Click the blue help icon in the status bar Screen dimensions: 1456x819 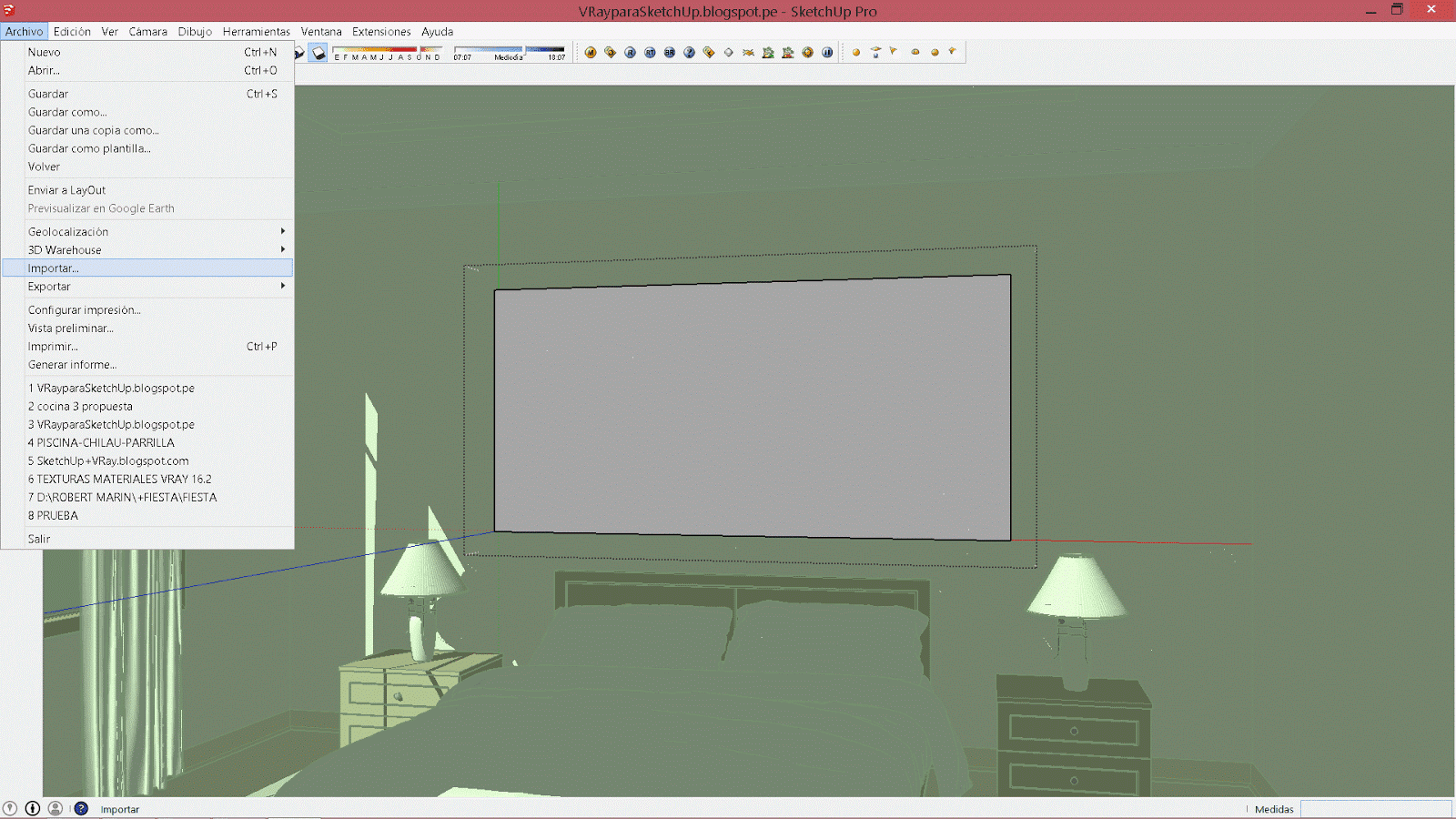coord(81,808)
